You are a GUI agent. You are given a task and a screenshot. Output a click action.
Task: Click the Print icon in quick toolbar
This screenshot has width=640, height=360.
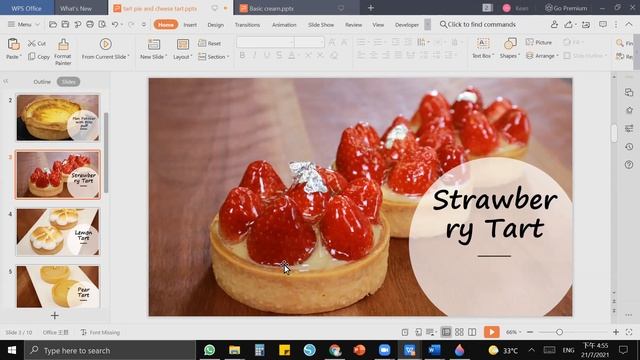[90, 24]
